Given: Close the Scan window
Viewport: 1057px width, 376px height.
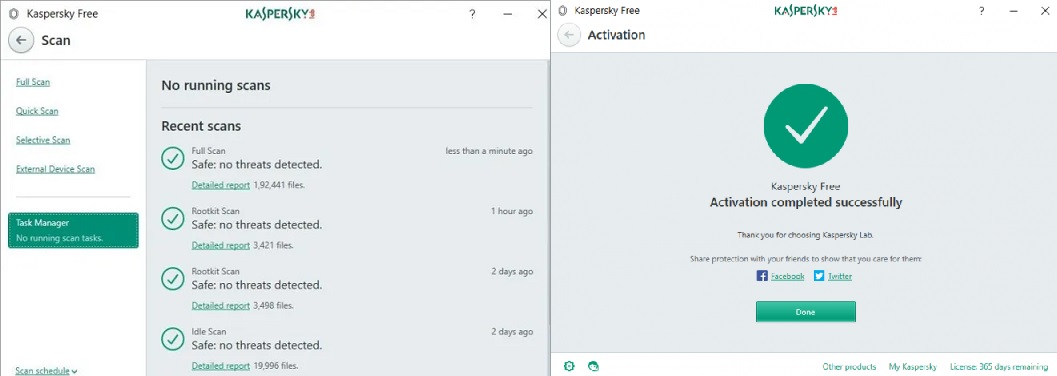Looking at the screenshot, I should click(542, 13).
